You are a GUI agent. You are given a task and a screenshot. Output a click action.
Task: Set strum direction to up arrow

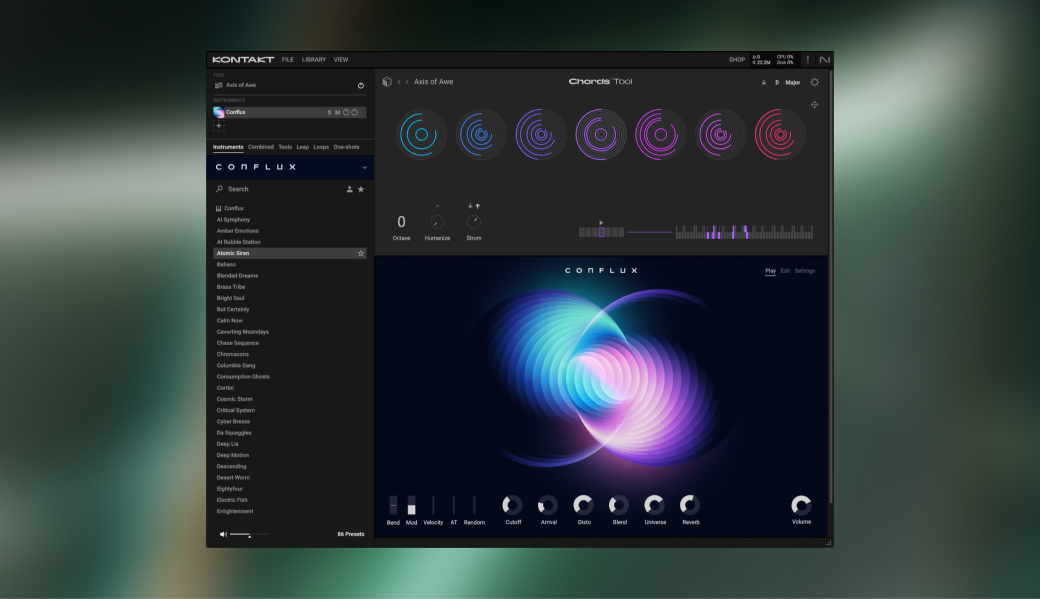[478, 206]
